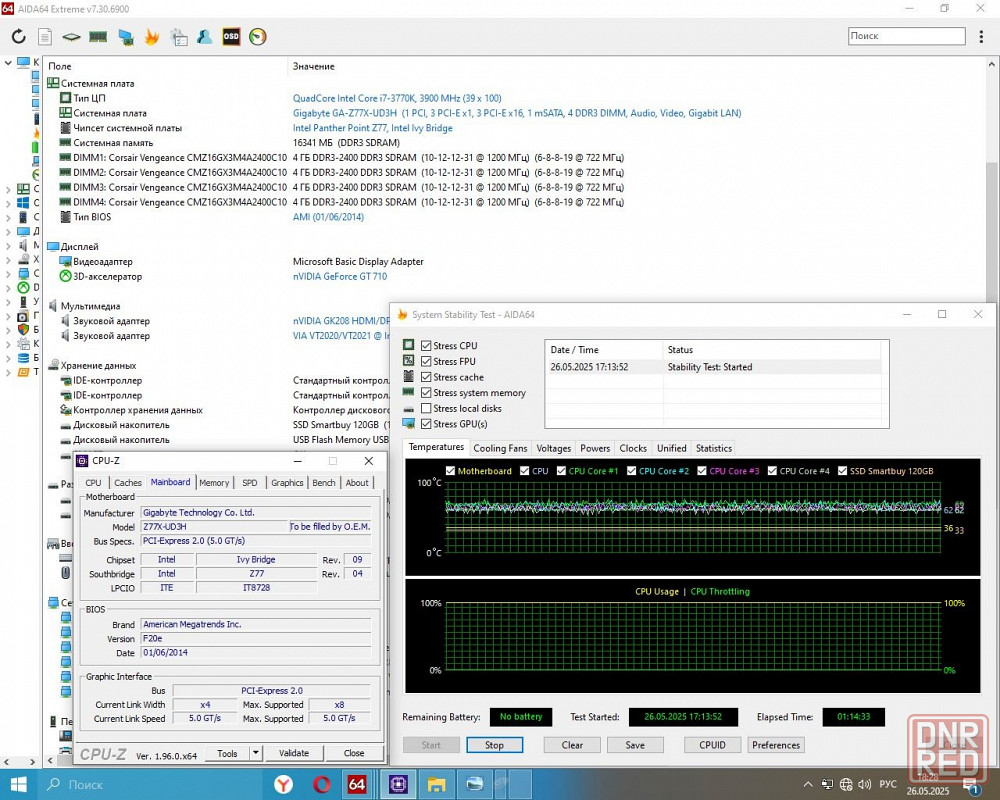Click the AIDA64 icon in Windows taskbar

[357, 784]
